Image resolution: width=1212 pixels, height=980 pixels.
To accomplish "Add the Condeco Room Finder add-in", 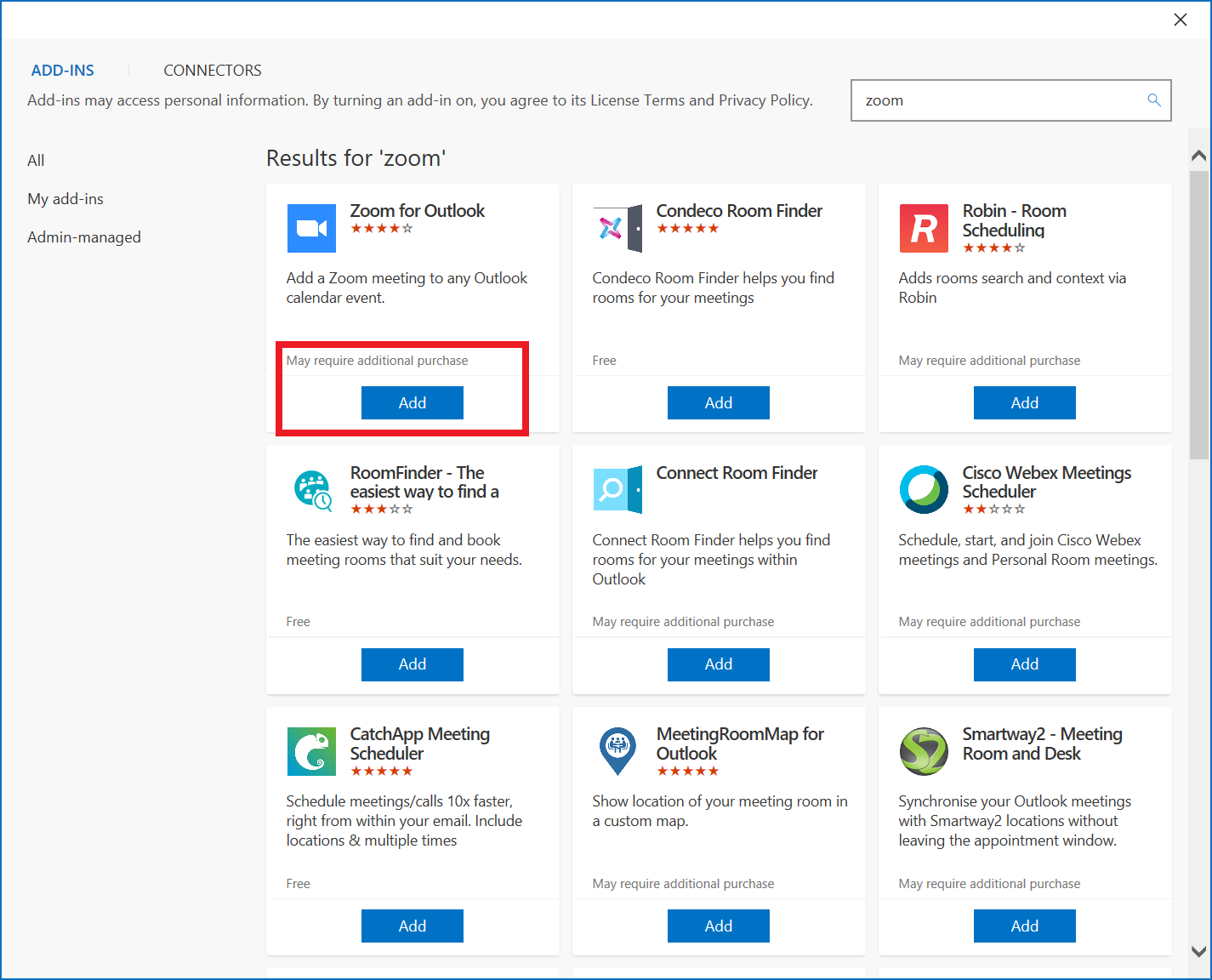I will tap(719, 402).
